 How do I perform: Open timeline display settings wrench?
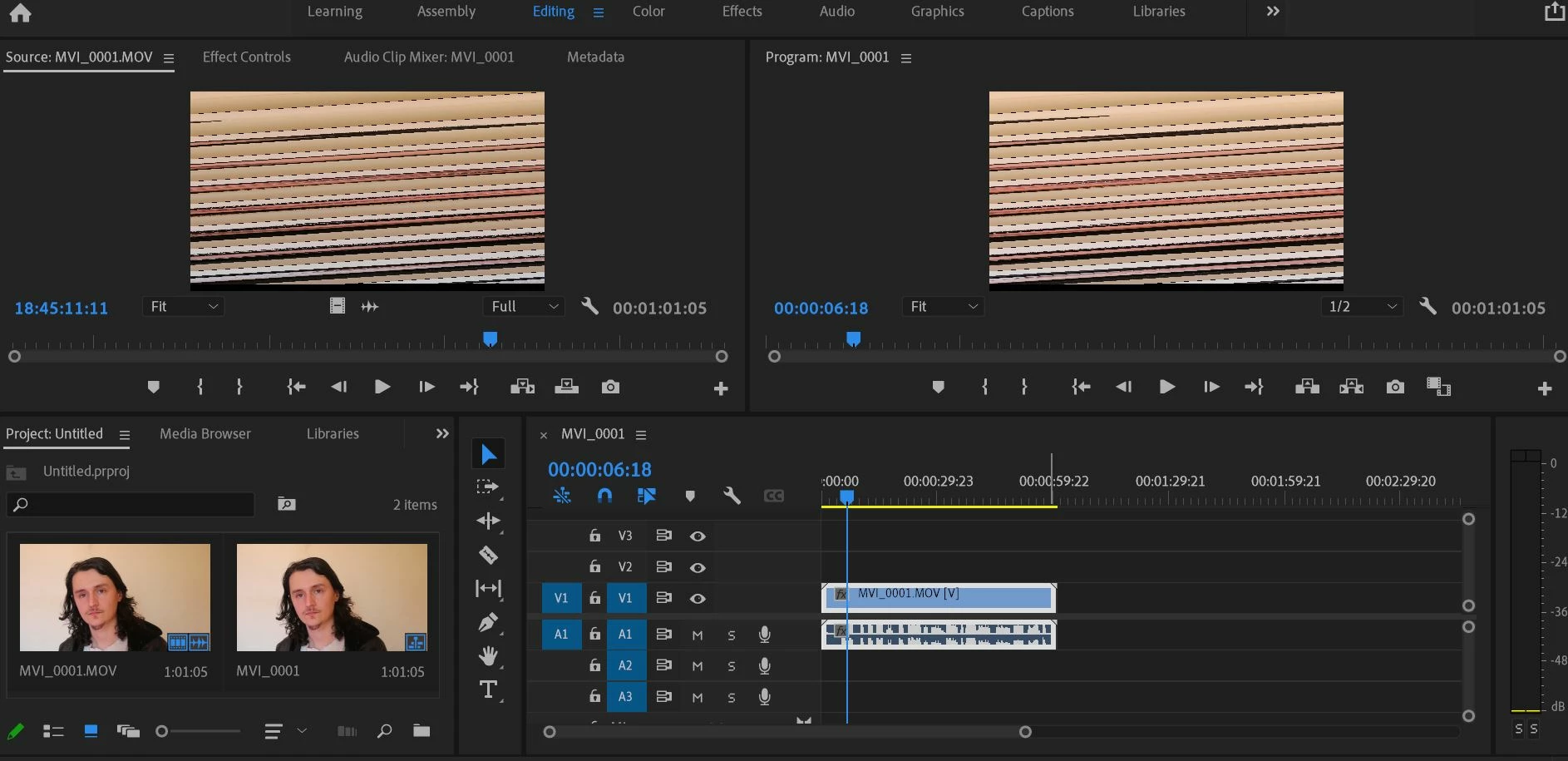732,496
